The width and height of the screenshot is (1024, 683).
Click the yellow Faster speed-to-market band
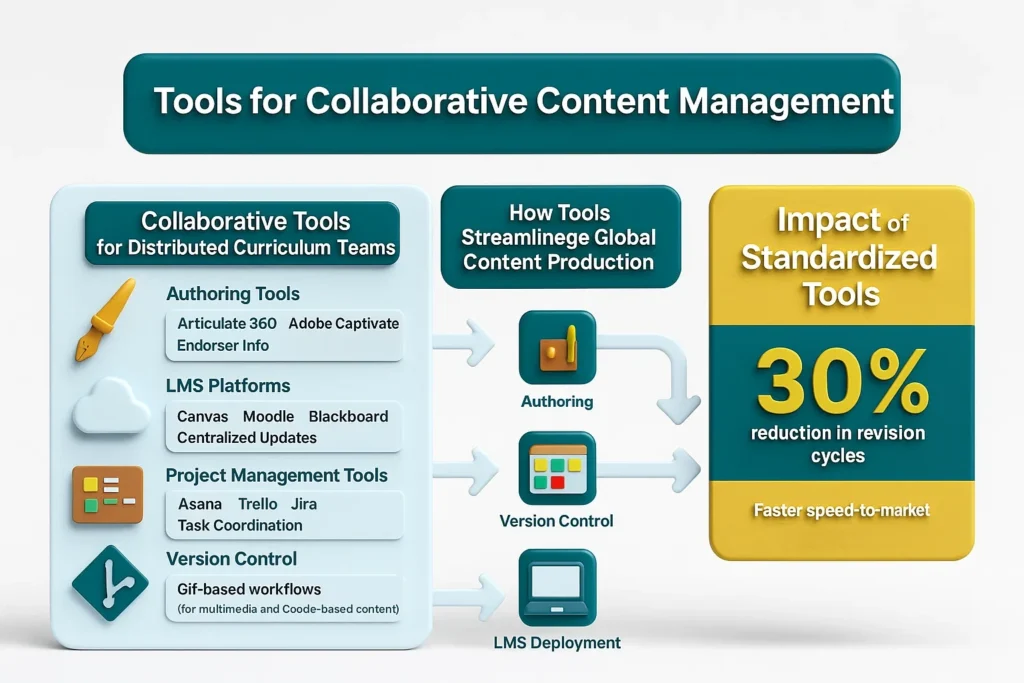841,511
